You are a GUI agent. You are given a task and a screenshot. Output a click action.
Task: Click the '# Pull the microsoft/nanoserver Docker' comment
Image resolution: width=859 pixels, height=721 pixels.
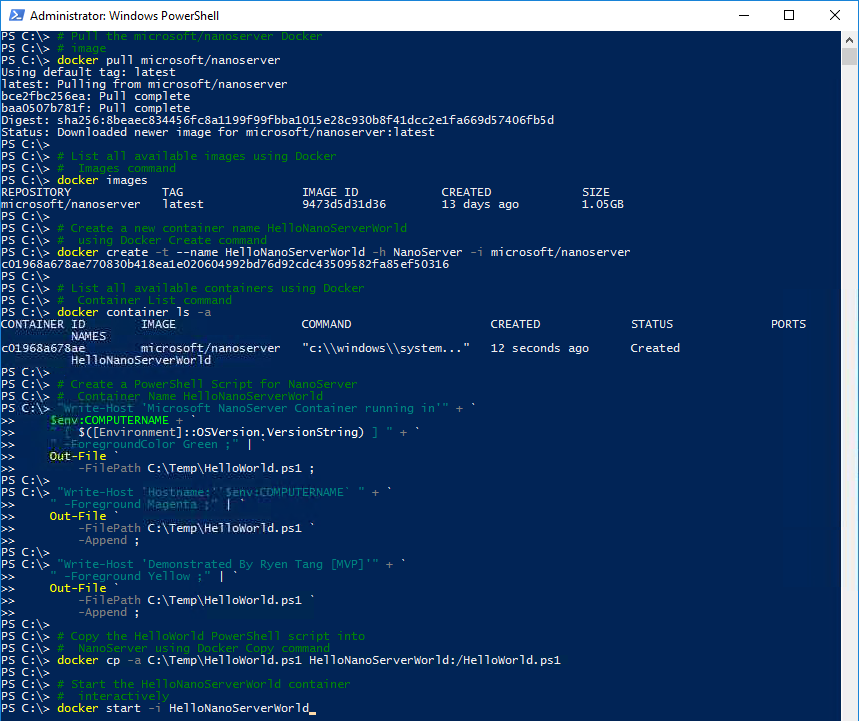pyautogui.click(x=190, y=36)
